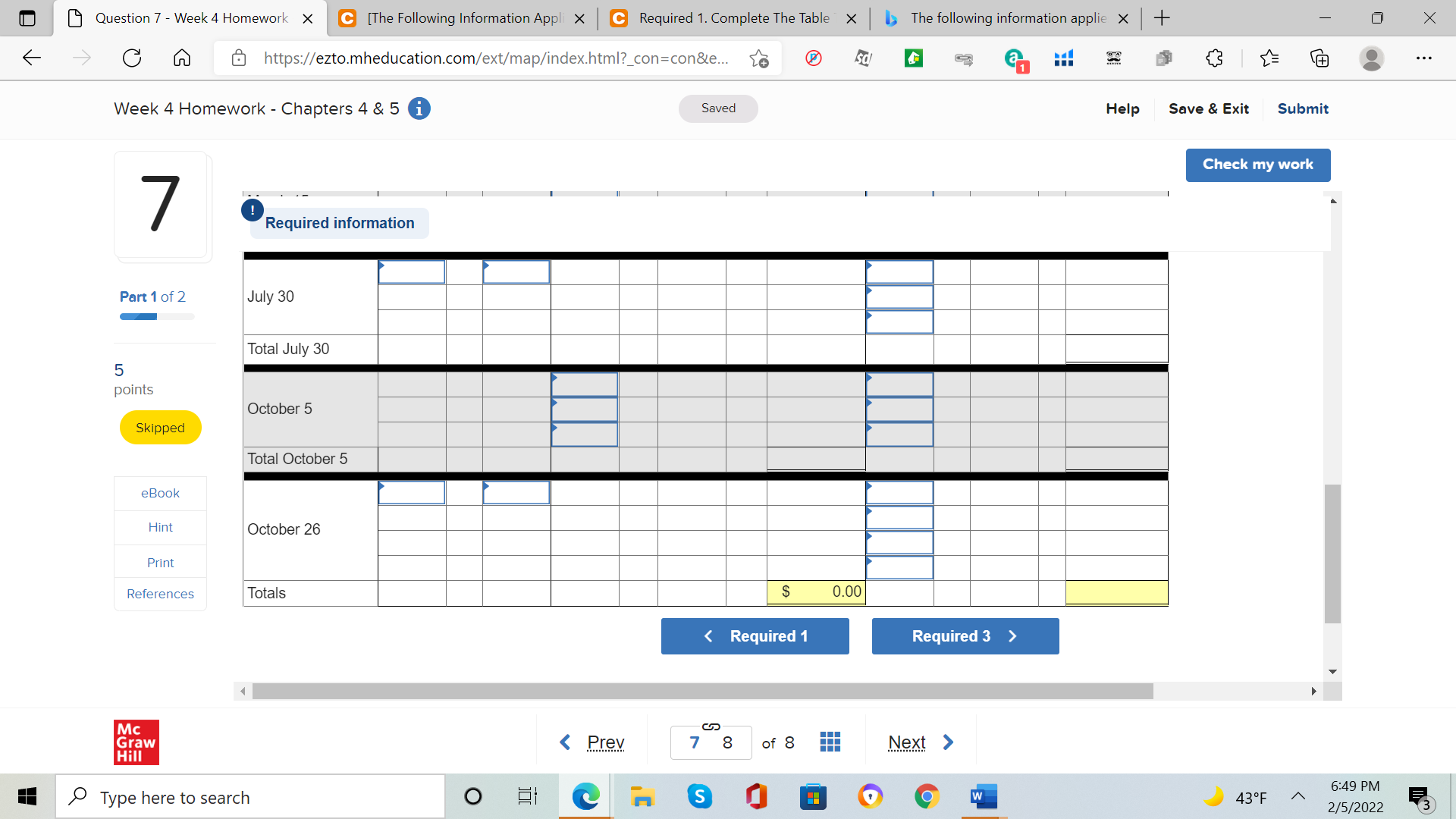Open the October 5 first dropdown cell
Viewport: 1456px width, 819px height.
[x=584, y=384]
